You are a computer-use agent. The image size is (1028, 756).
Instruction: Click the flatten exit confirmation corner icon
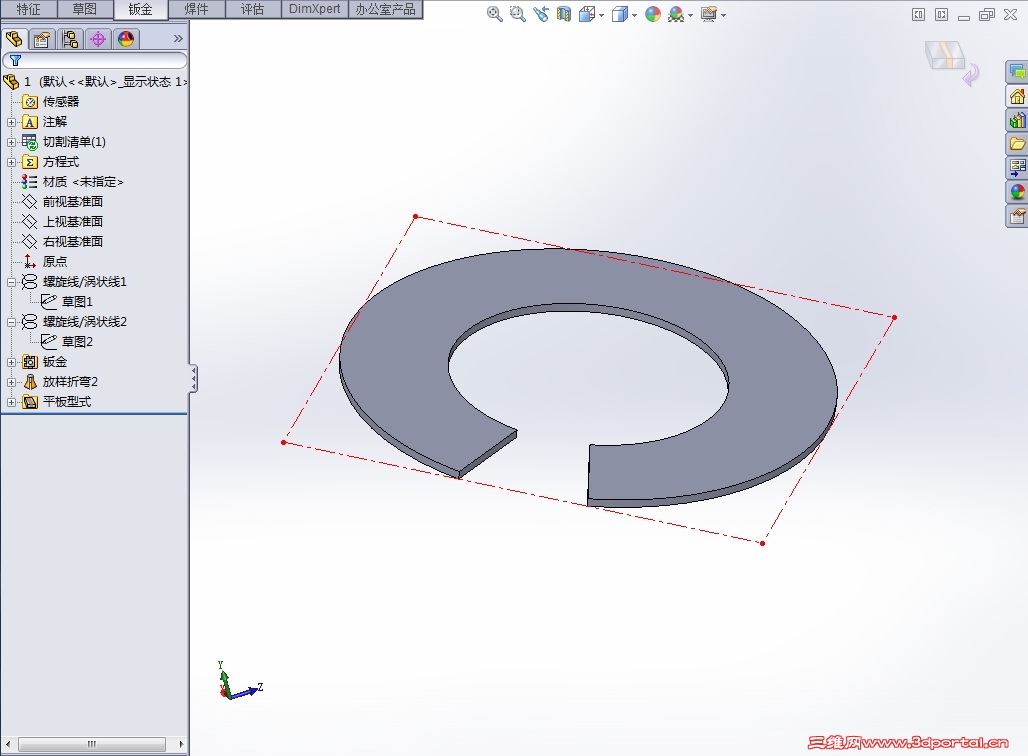[x=951, y=62]
